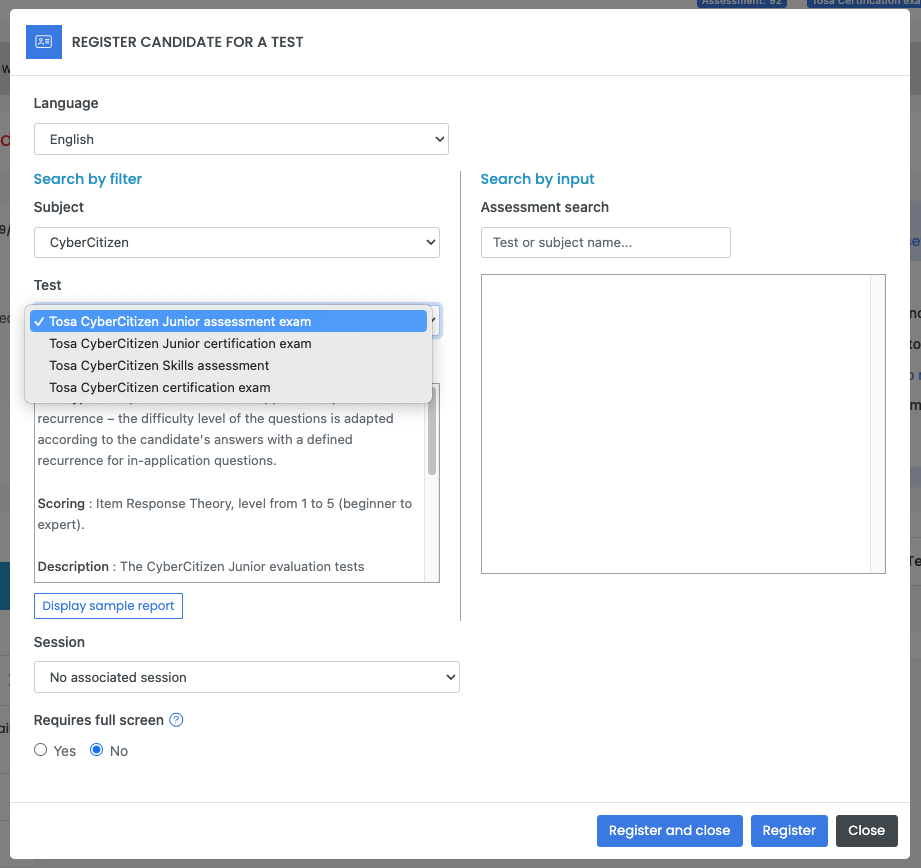Viewport: 921px width, 868px height.
Task: Click Display sample report button
Action: pyautogui.click(x=108, y=605)
